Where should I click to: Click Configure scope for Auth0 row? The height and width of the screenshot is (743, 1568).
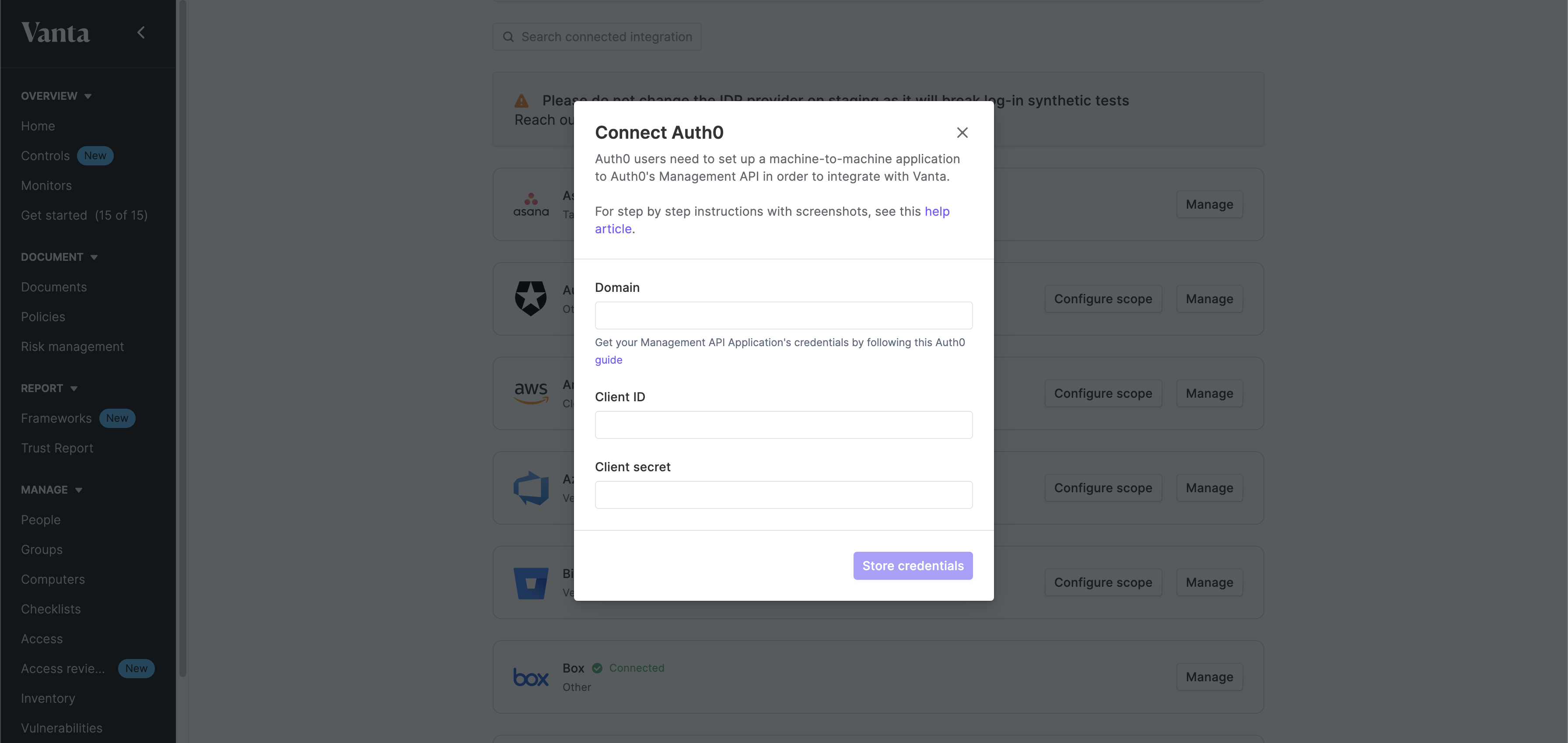1103,299
